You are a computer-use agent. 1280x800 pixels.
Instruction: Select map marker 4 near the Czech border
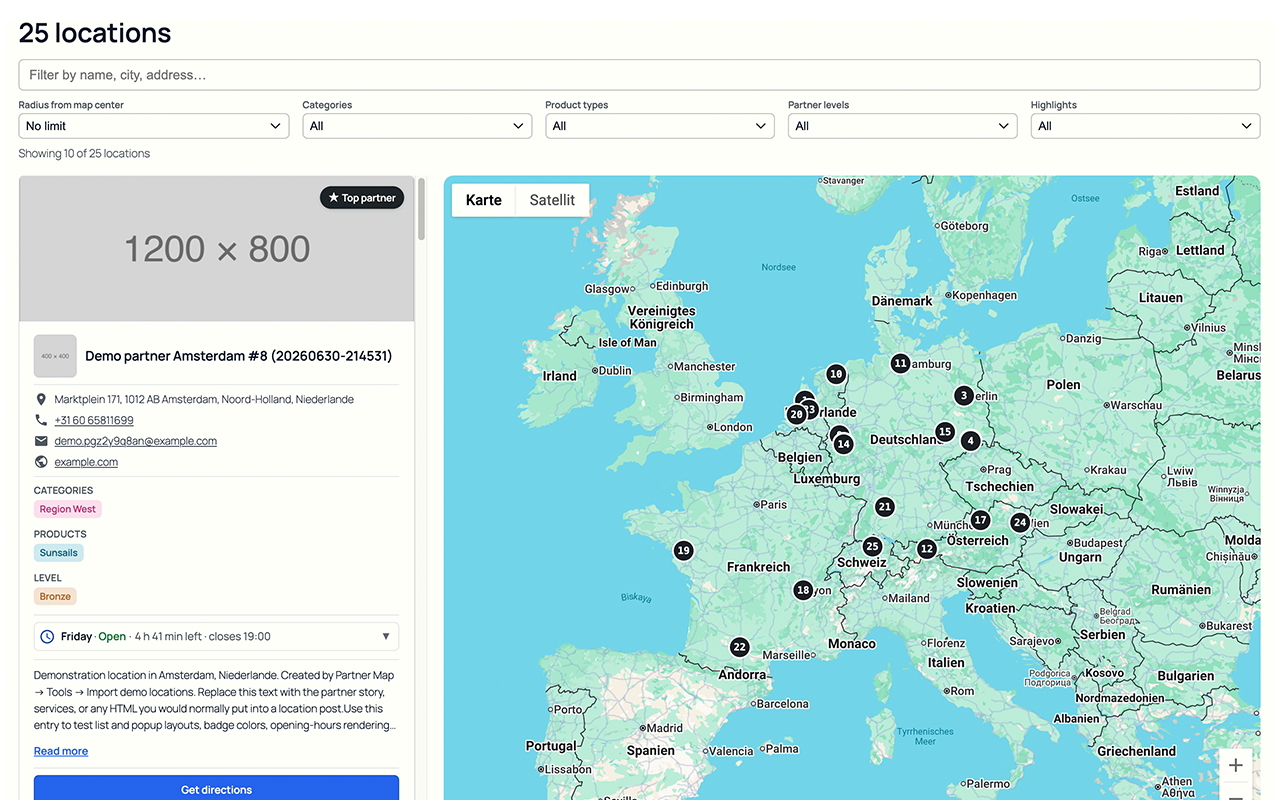pyautogui.click(x=970, y=440)
